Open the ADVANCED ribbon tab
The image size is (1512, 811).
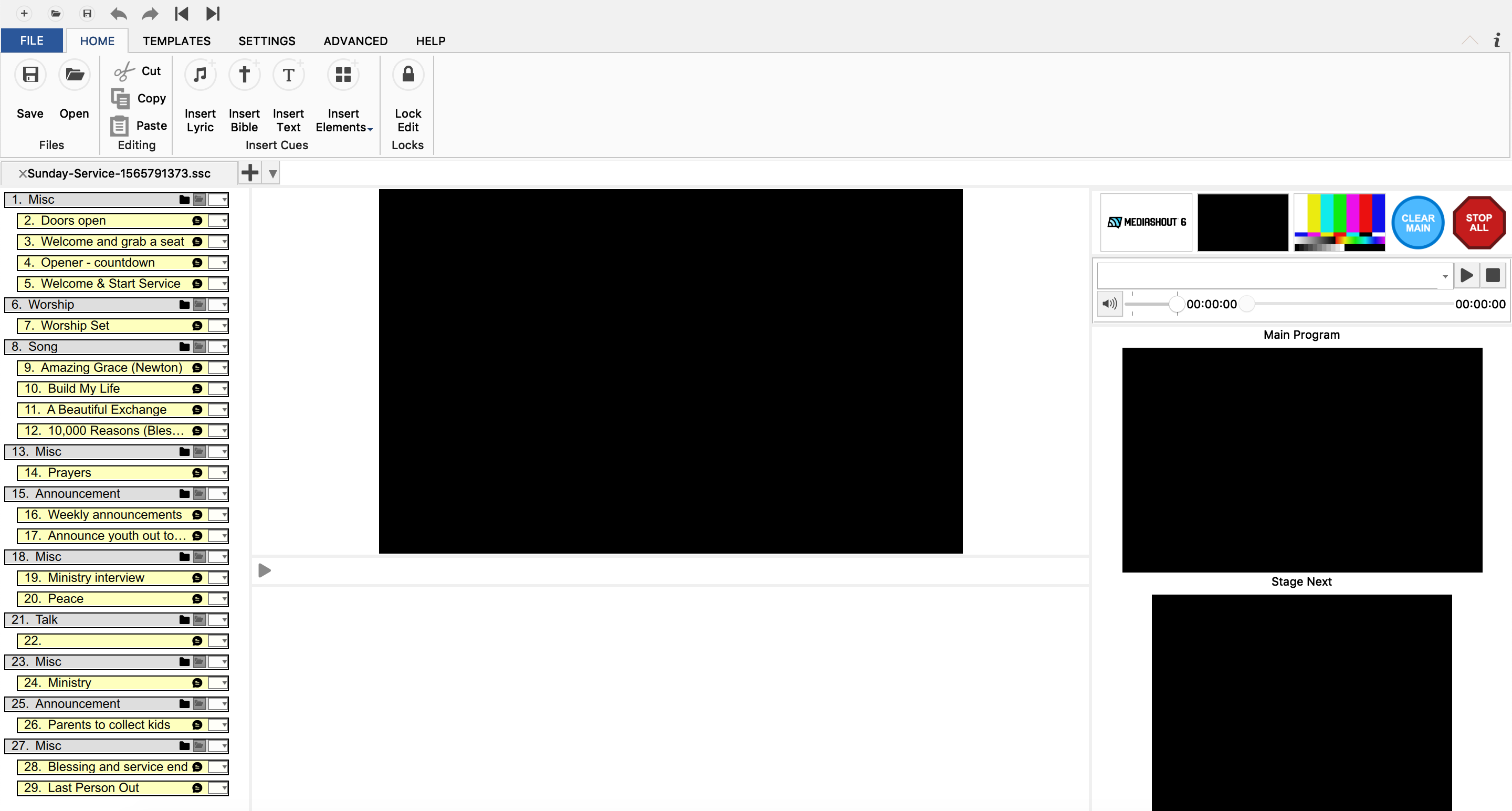[x=355, y=41]
